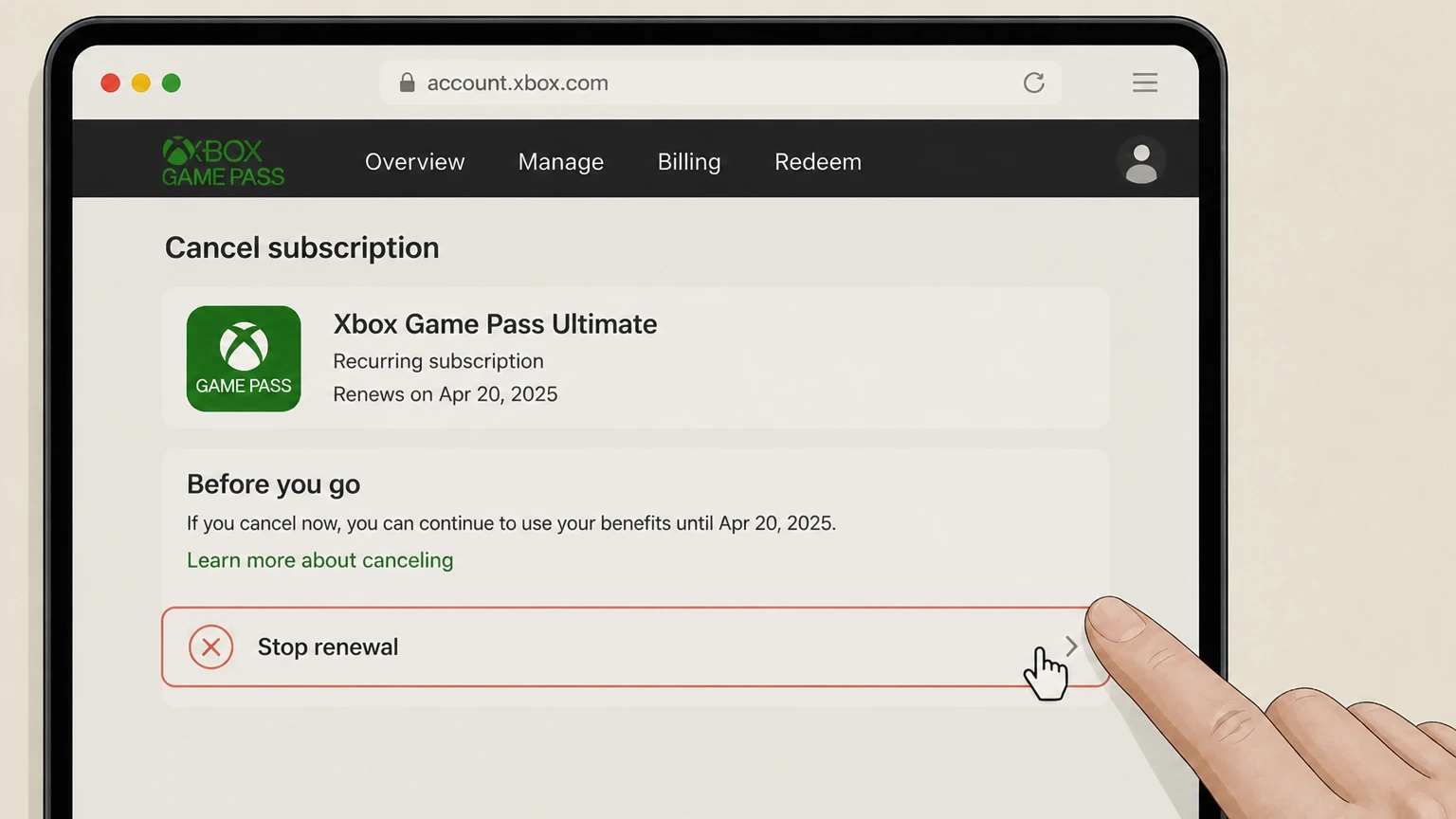The height and width of the screenshot is (819, 1456).
Task: Click the red close window button
Action: coord(111,83)
